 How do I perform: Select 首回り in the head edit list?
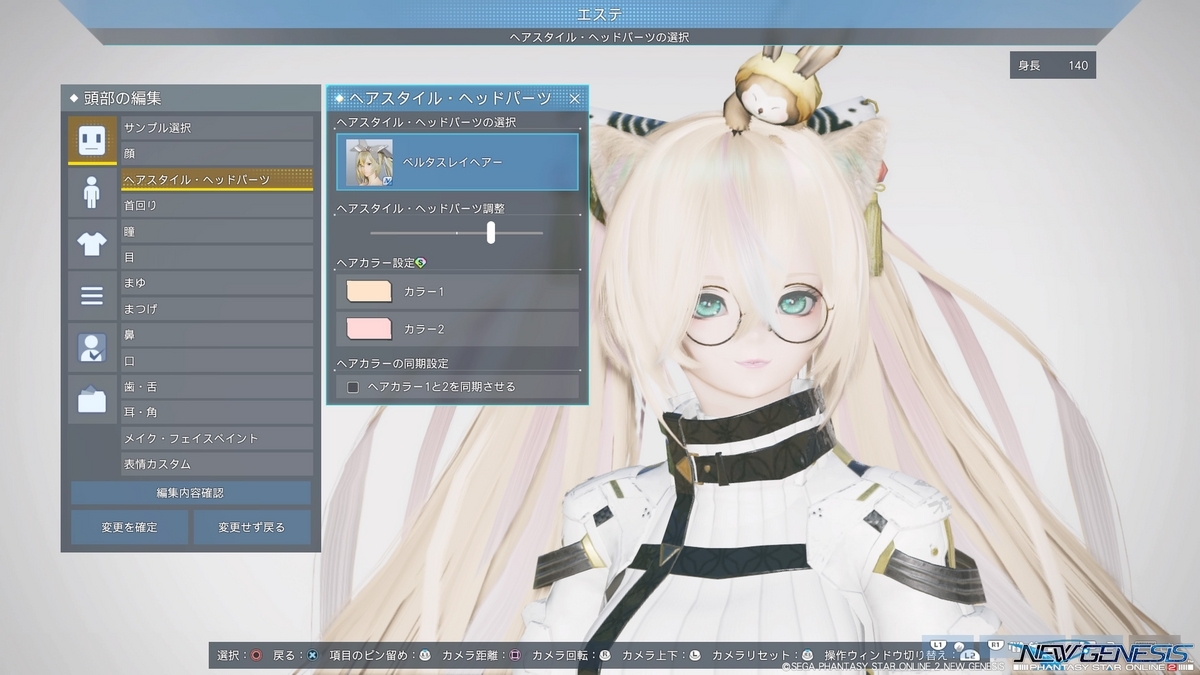click(217, 205)
